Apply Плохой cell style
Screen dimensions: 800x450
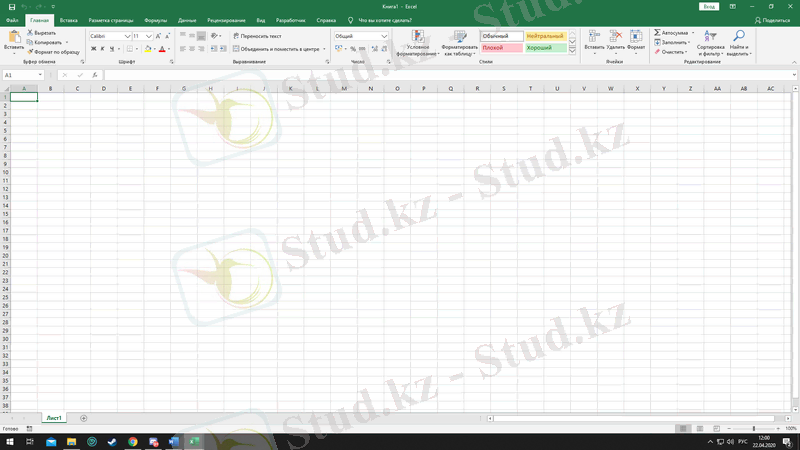pyautogui.click(x=502, y=48)
